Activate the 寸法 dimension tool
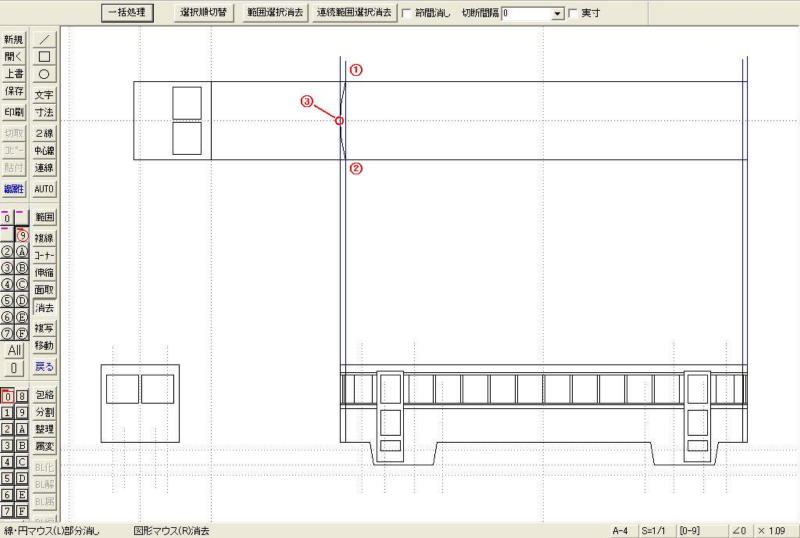Viewport: 800px width, 538px height. [x=44, y=112]
